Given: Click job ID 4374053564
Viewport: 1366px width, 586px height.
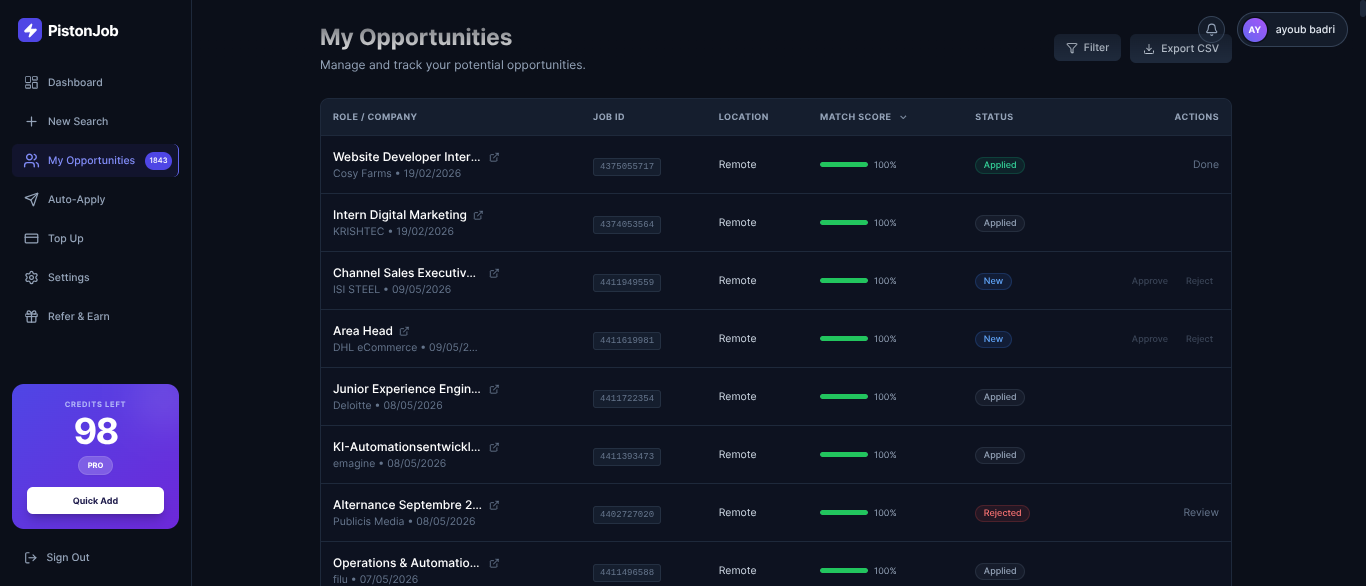Looking at the screenshot, I should (x=627, y=224).
